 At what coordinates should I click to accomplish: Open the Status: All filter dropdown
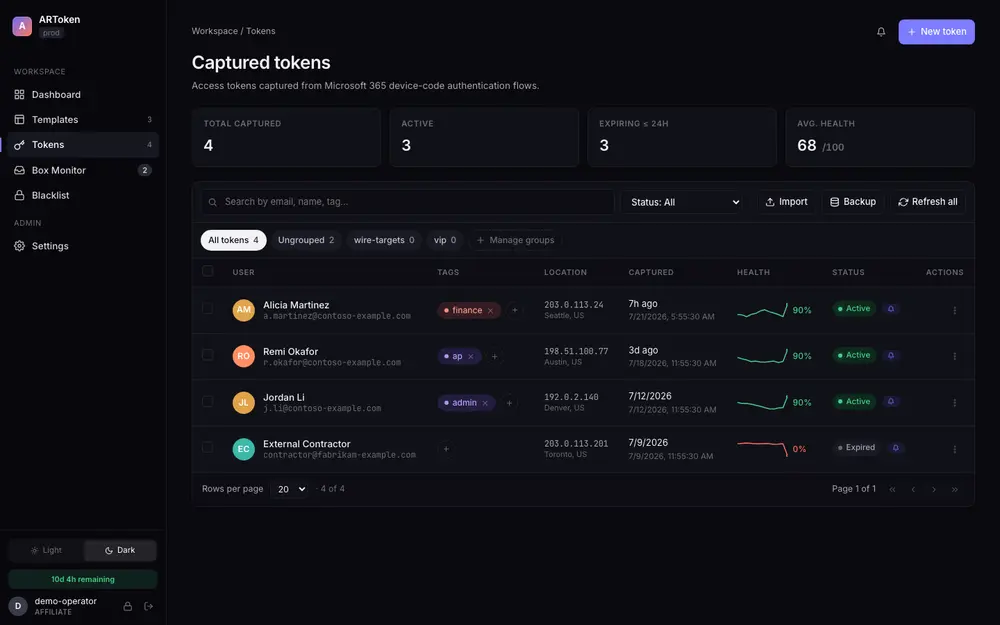[682, 202]
